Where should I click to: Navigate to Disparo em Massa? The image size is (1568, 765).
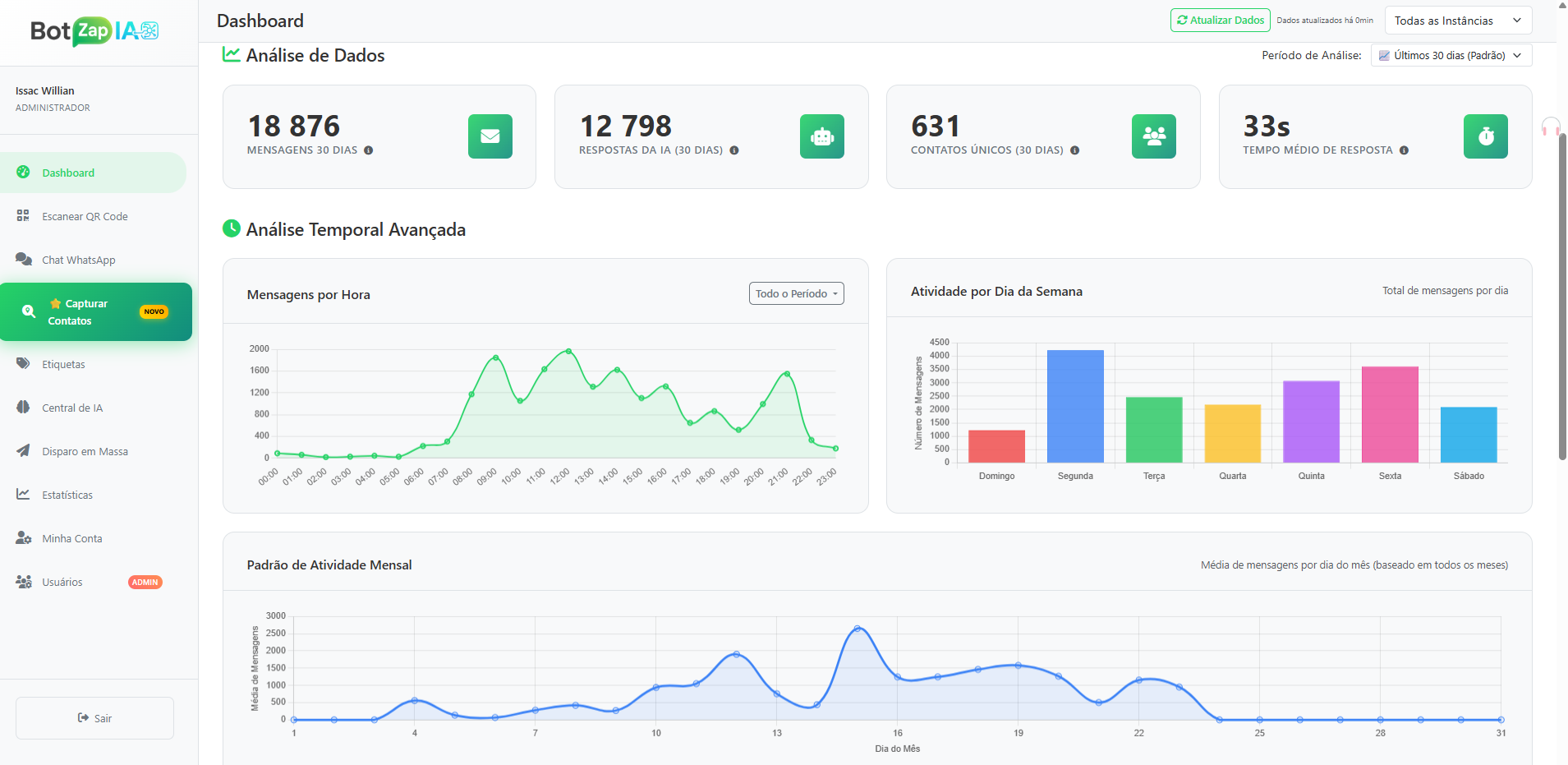pos(85,452)
